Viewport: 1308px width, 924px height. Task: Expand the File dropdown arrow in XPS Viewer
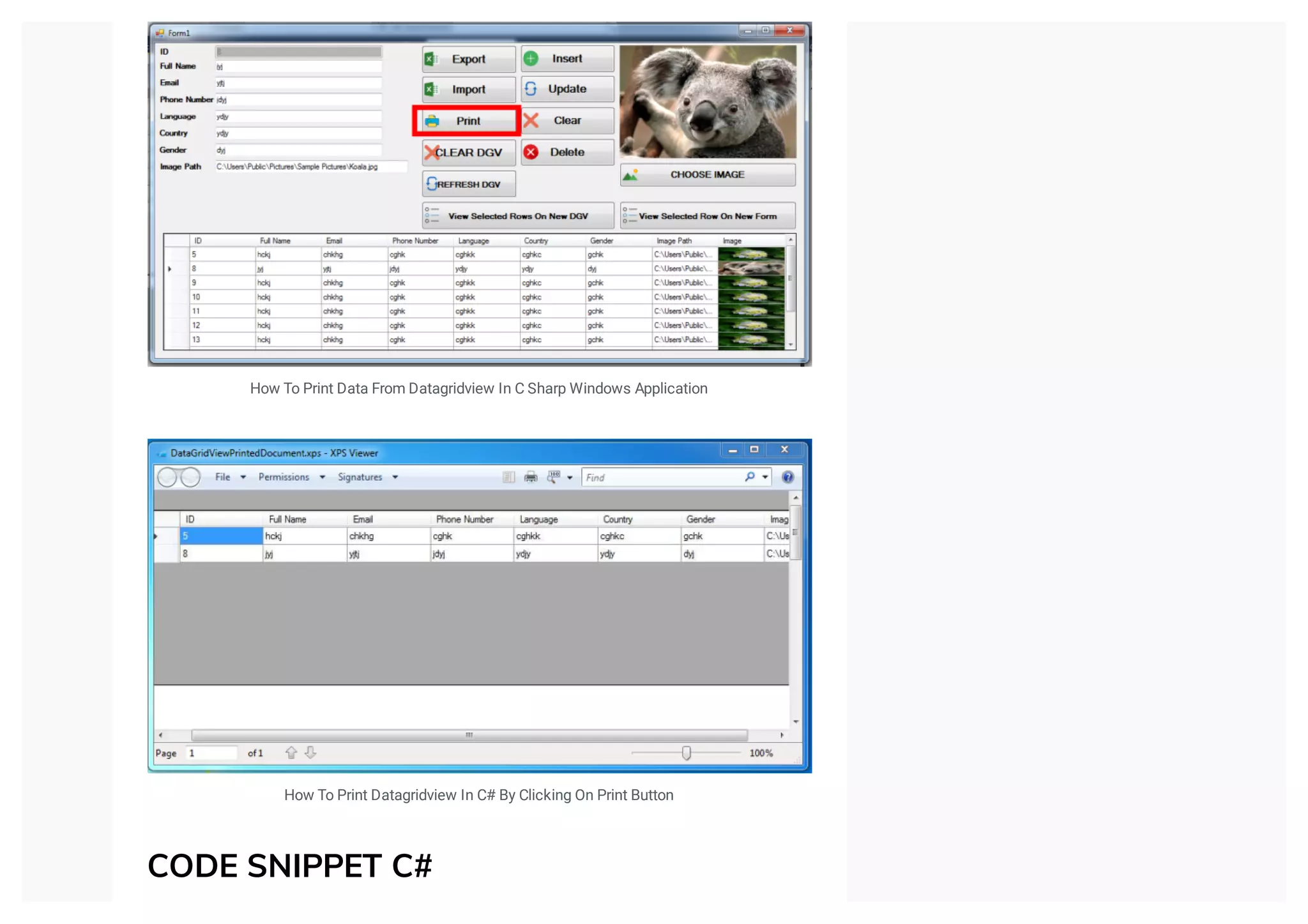point(243,478)
